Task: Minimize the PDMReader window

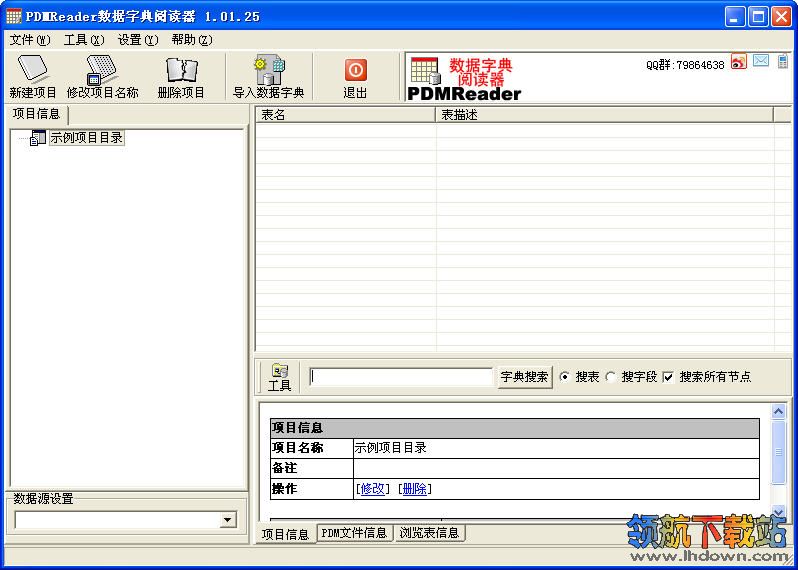Action: [734, 17]
